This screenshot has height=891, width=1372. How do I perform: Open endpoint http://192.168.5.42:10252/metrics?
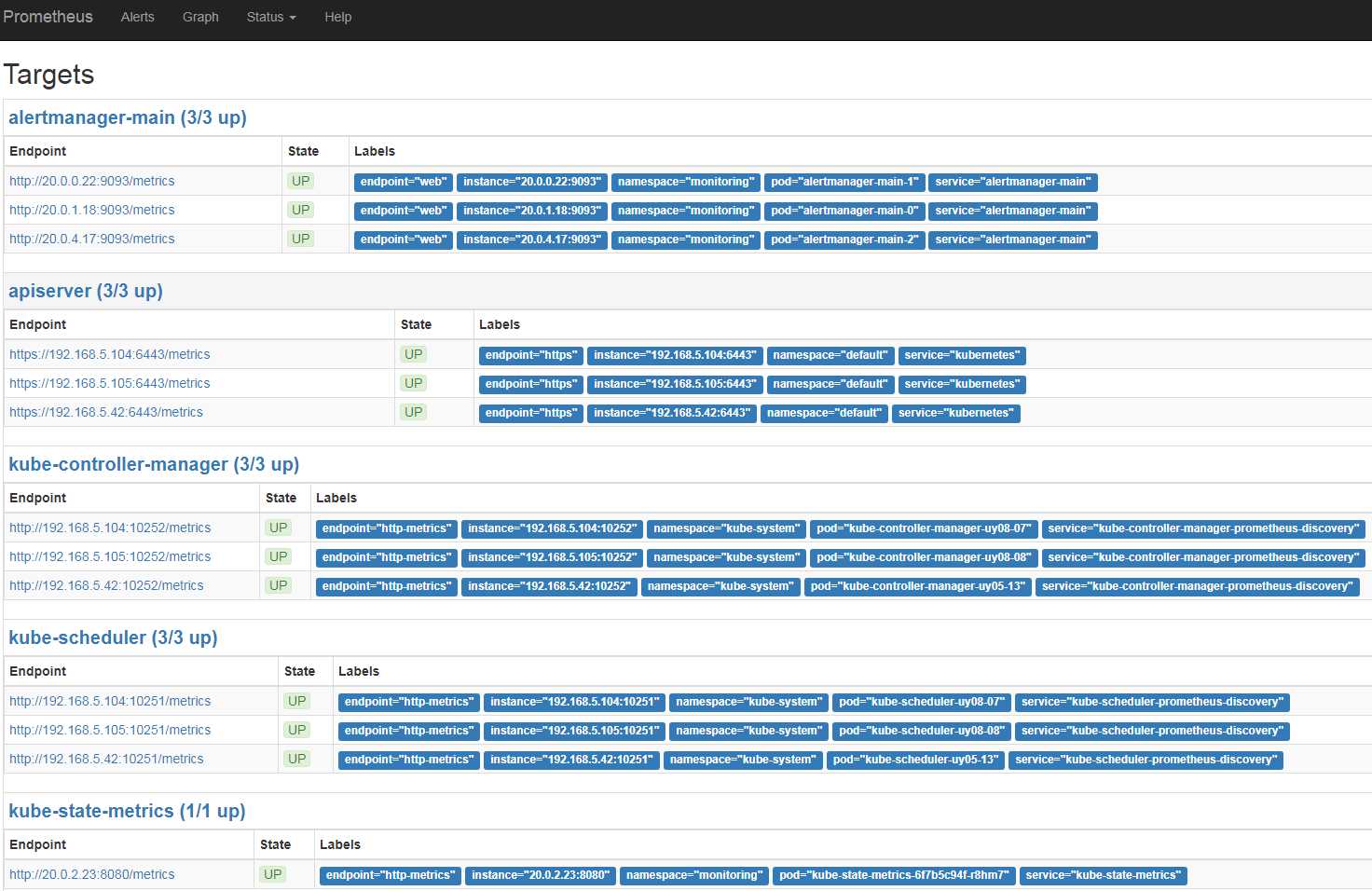pos(106,585)
